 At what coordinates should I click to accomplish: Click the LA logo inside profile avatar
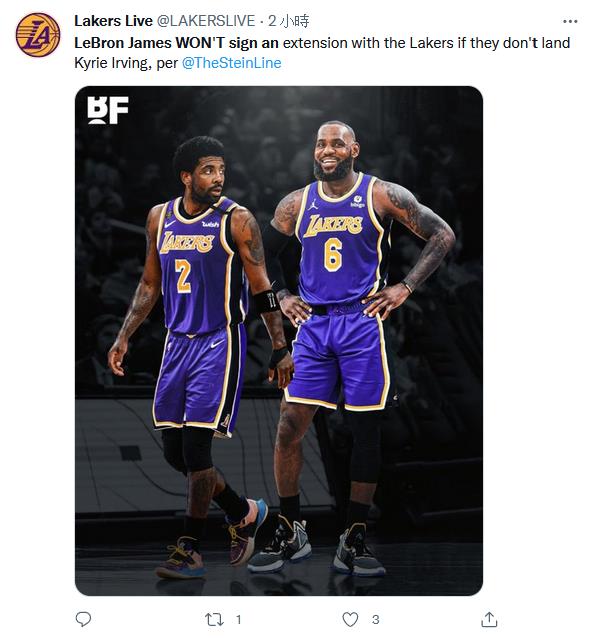[38, 36]
